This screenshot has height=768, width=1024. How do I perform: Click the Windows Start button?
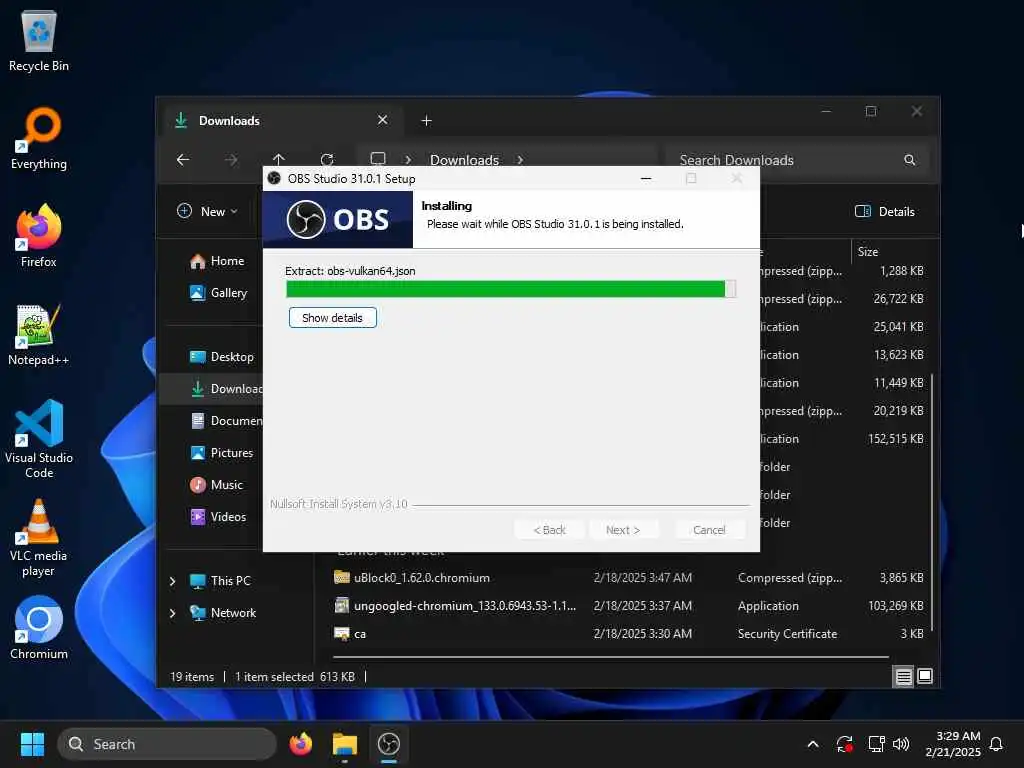[x=32, y=744]
